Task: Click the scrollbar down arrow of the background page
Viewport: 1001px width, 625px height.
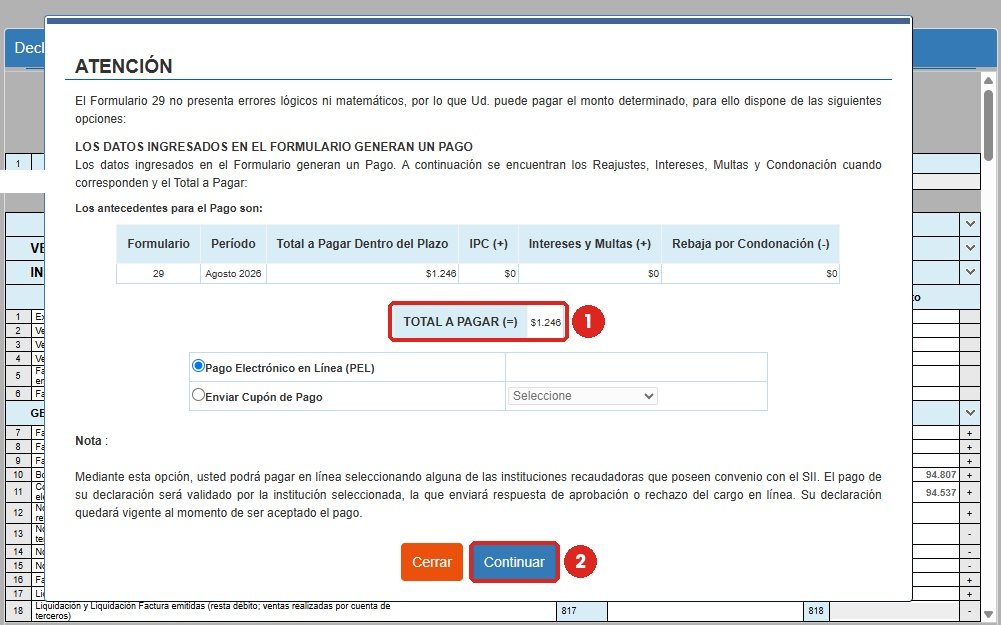Action: [x=988, y=616]
